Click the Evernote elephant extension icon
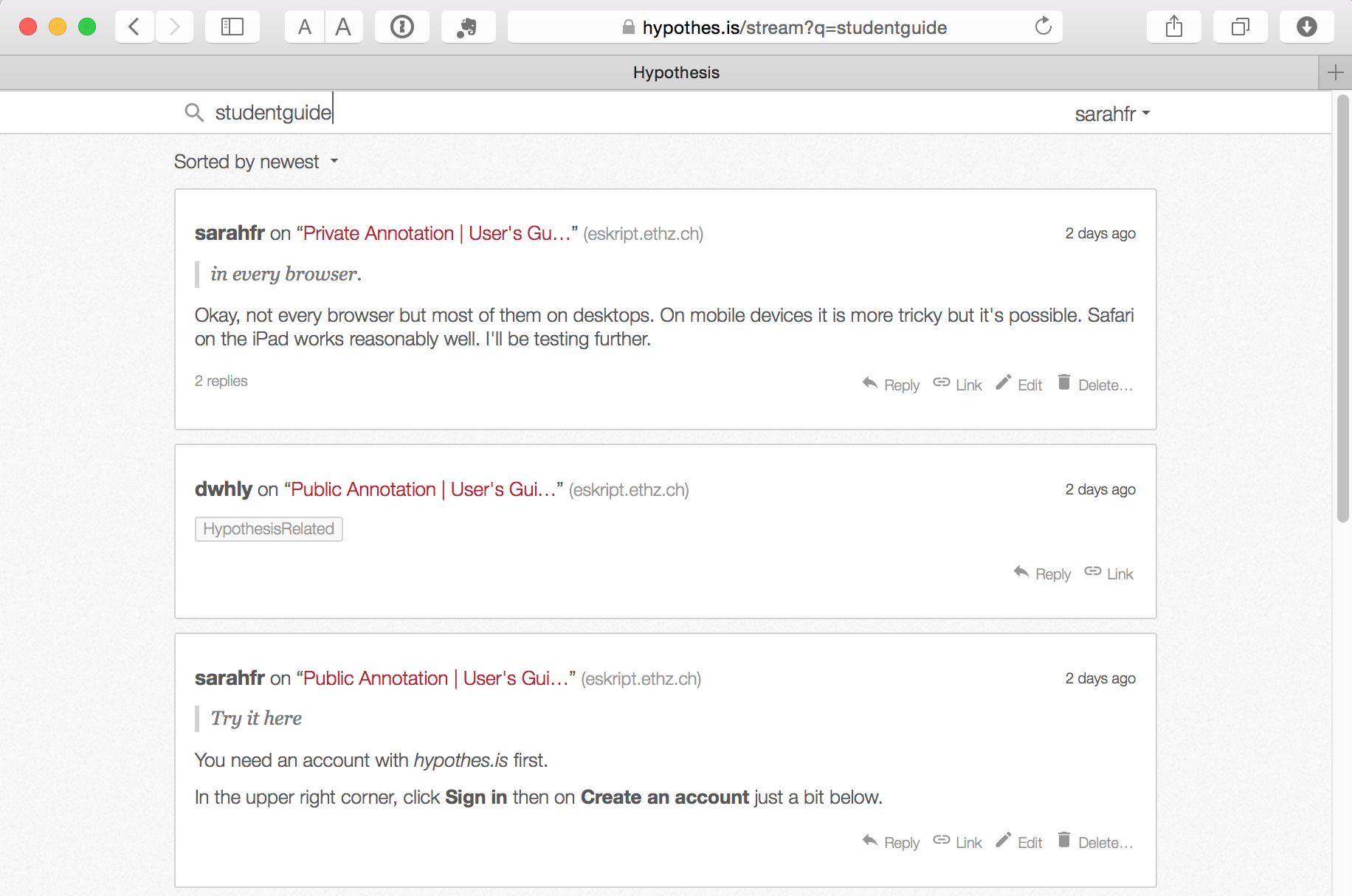Image resolution: width=1352 pixels, height=896 pixels. (468, 27)
